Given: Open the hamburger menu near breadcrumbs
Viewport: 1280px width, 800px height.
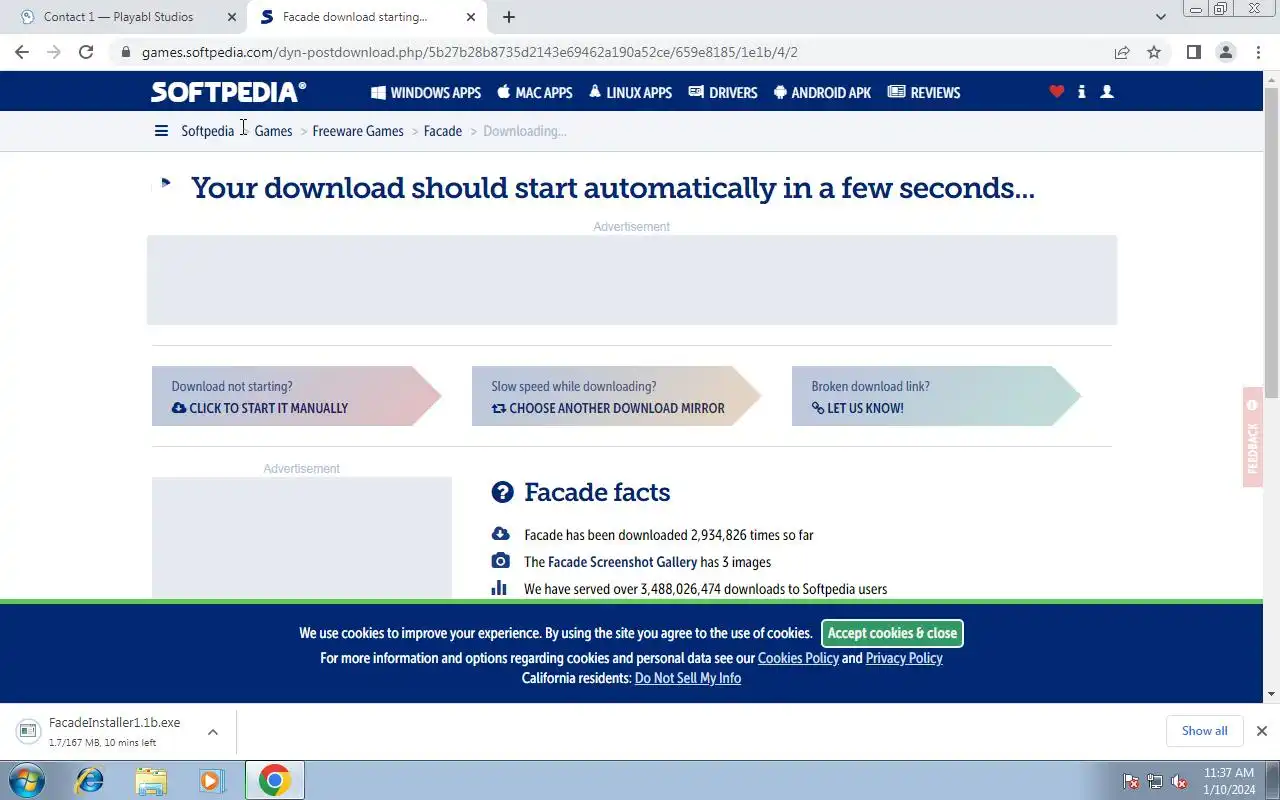Looking at the screenshot, I should [x=161, y=131].
